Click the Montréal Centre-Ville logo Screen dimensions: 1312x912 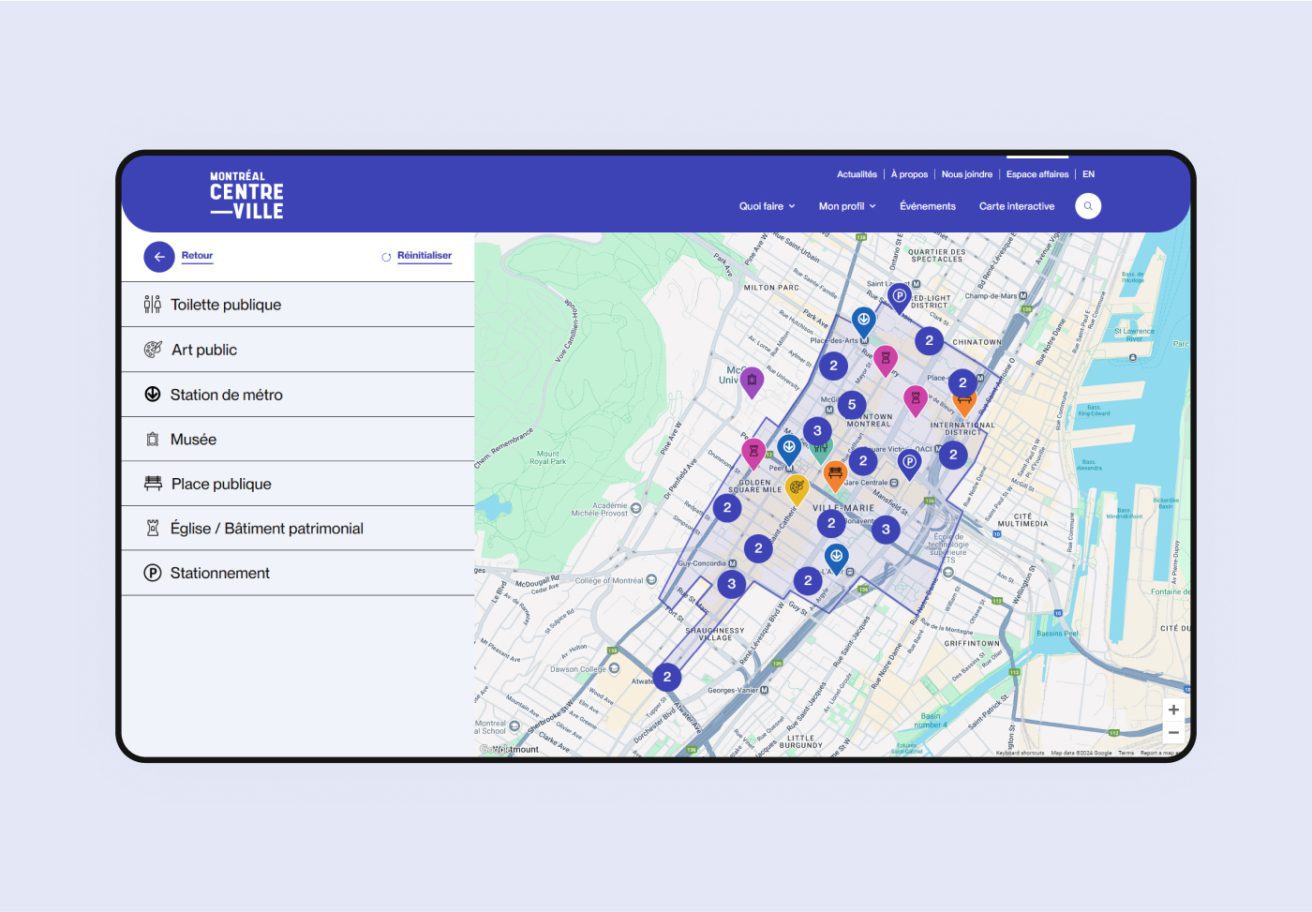point(246,195)
